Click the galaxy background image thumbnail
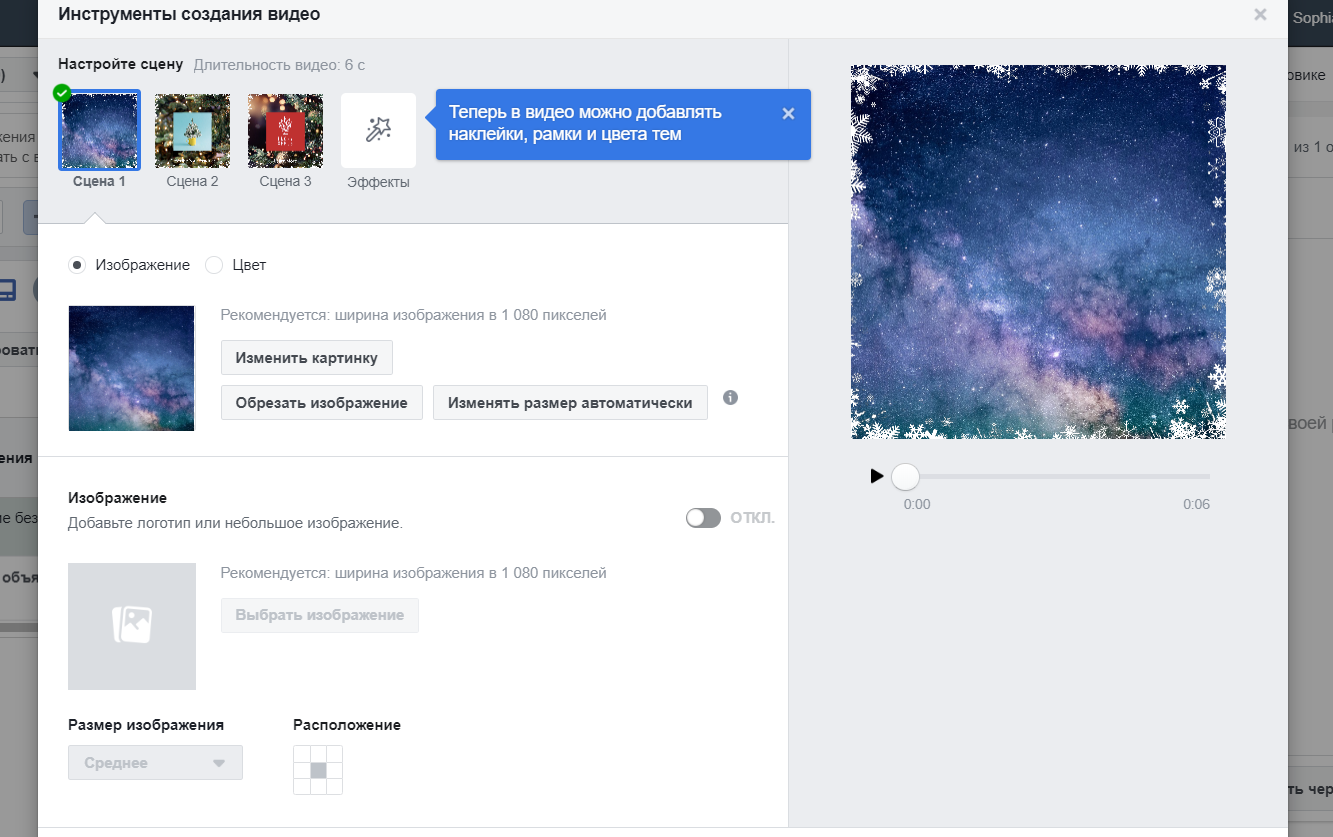1333x837 pixels. pyautogui.click(x=132, y=368)
